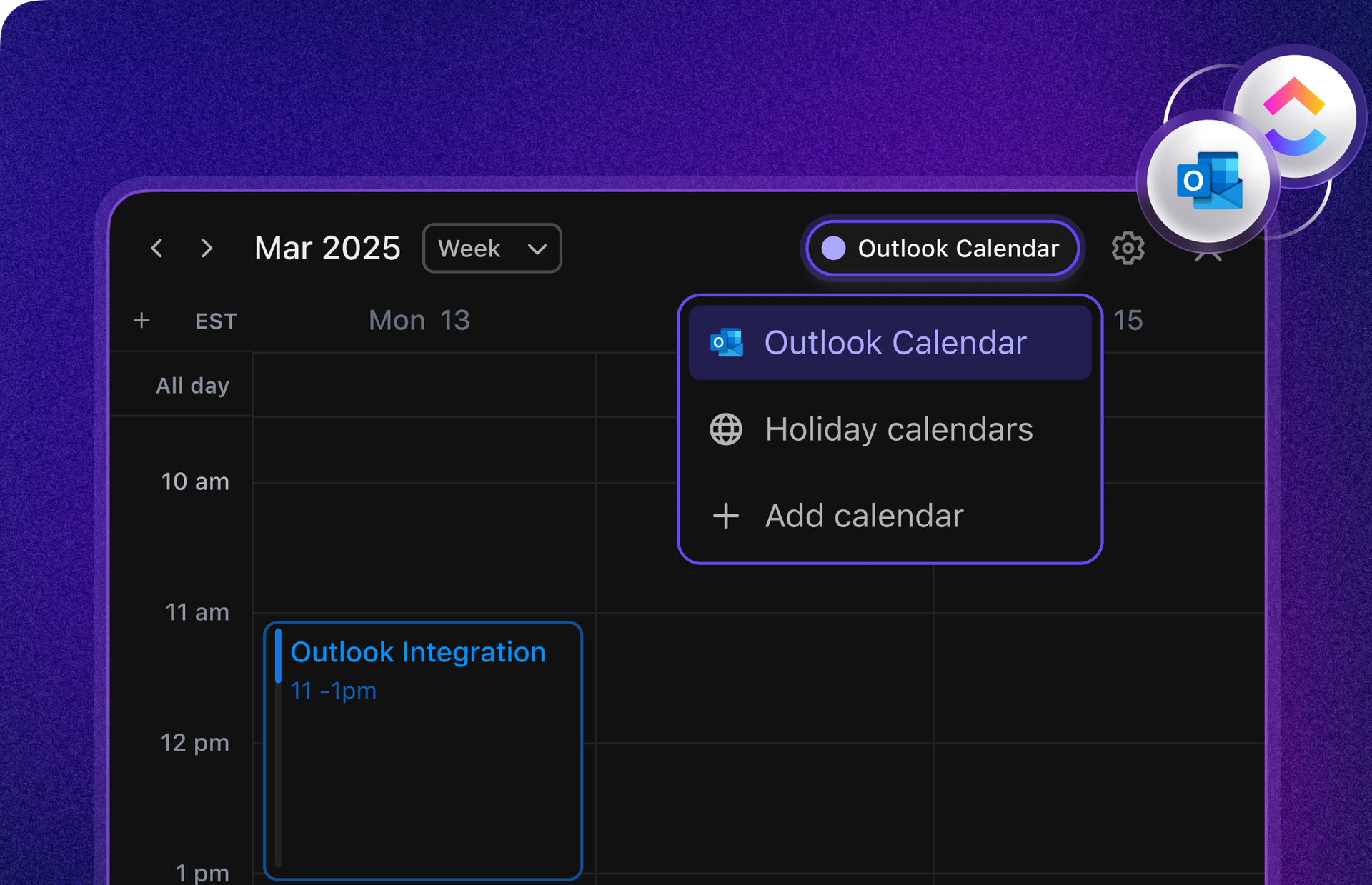
Task: Click the globe icon for holidays
Action: (726, 429)
